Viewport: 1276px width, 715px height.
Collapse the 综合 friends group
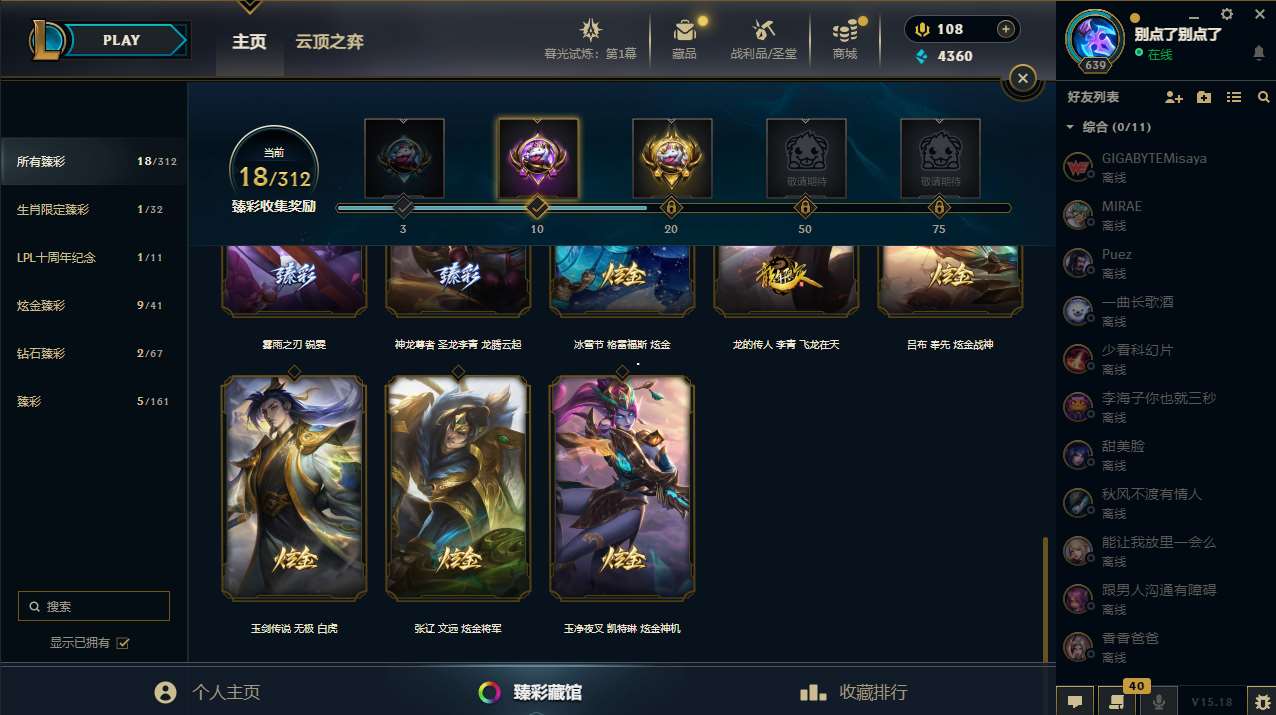pyautogui.click(x=1070, y=127)
